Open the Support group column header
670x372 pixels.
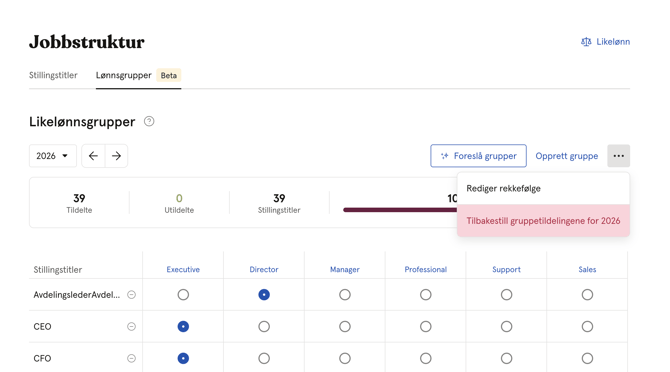506,269
